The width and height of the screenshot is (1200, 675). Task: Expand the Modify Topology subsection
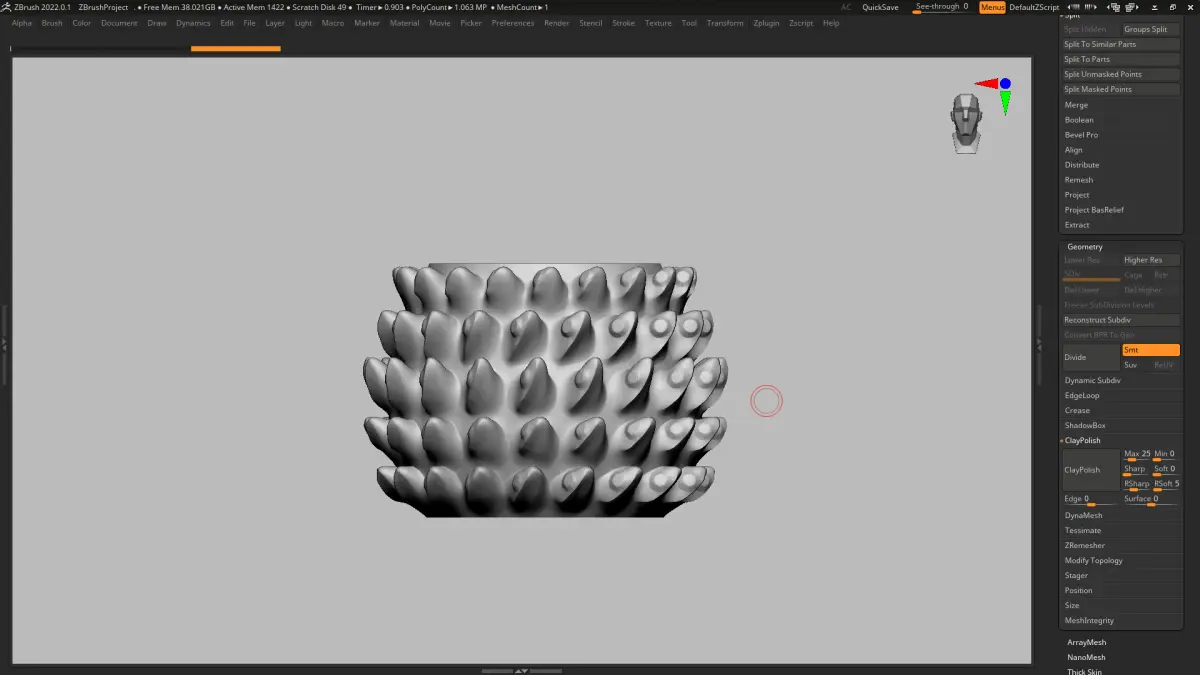click(1093, 560)
